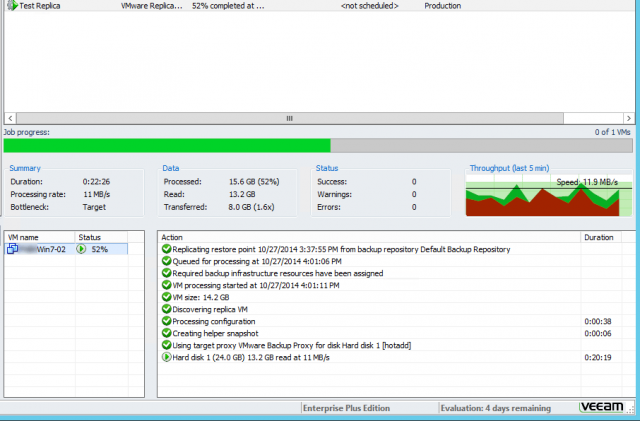Image resolution: width=640 pixels, height=421 pixels.
Task: Click the 0:00:06 duration value
Action: tap(598, 333)
